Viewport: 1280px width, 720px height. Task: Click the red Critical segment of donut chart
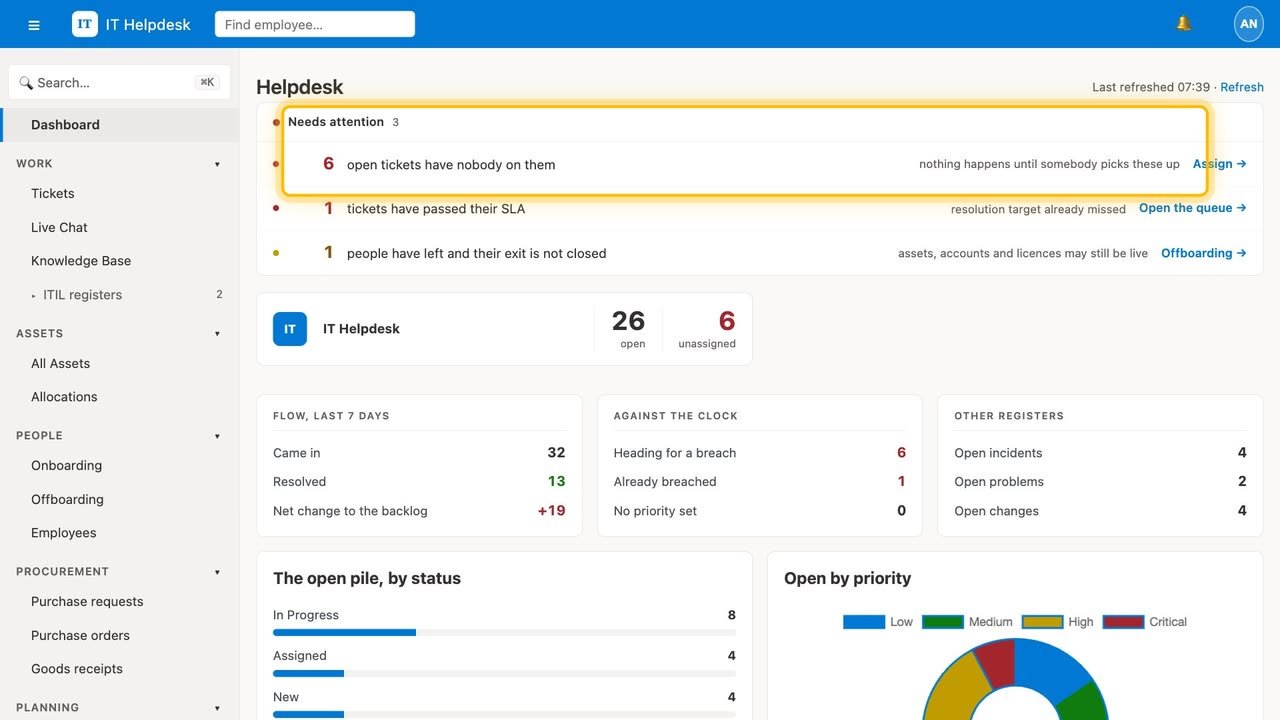[x=997, y=662]
